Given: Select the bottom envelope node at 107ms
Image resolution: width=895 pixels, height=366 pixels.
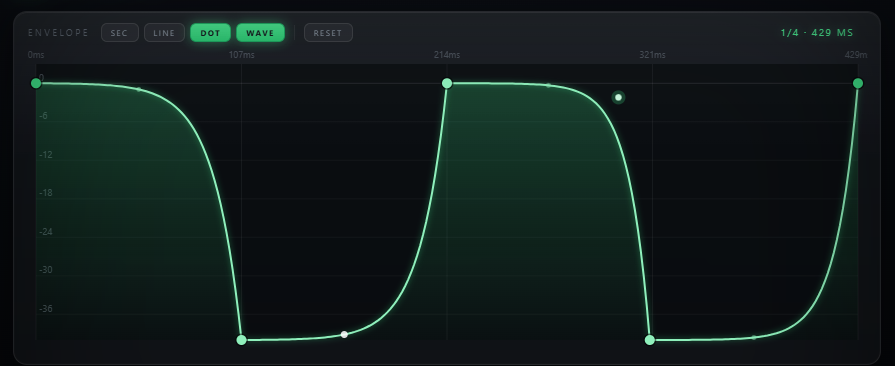Looking at the screenshot, I should (x=241, y=340).
